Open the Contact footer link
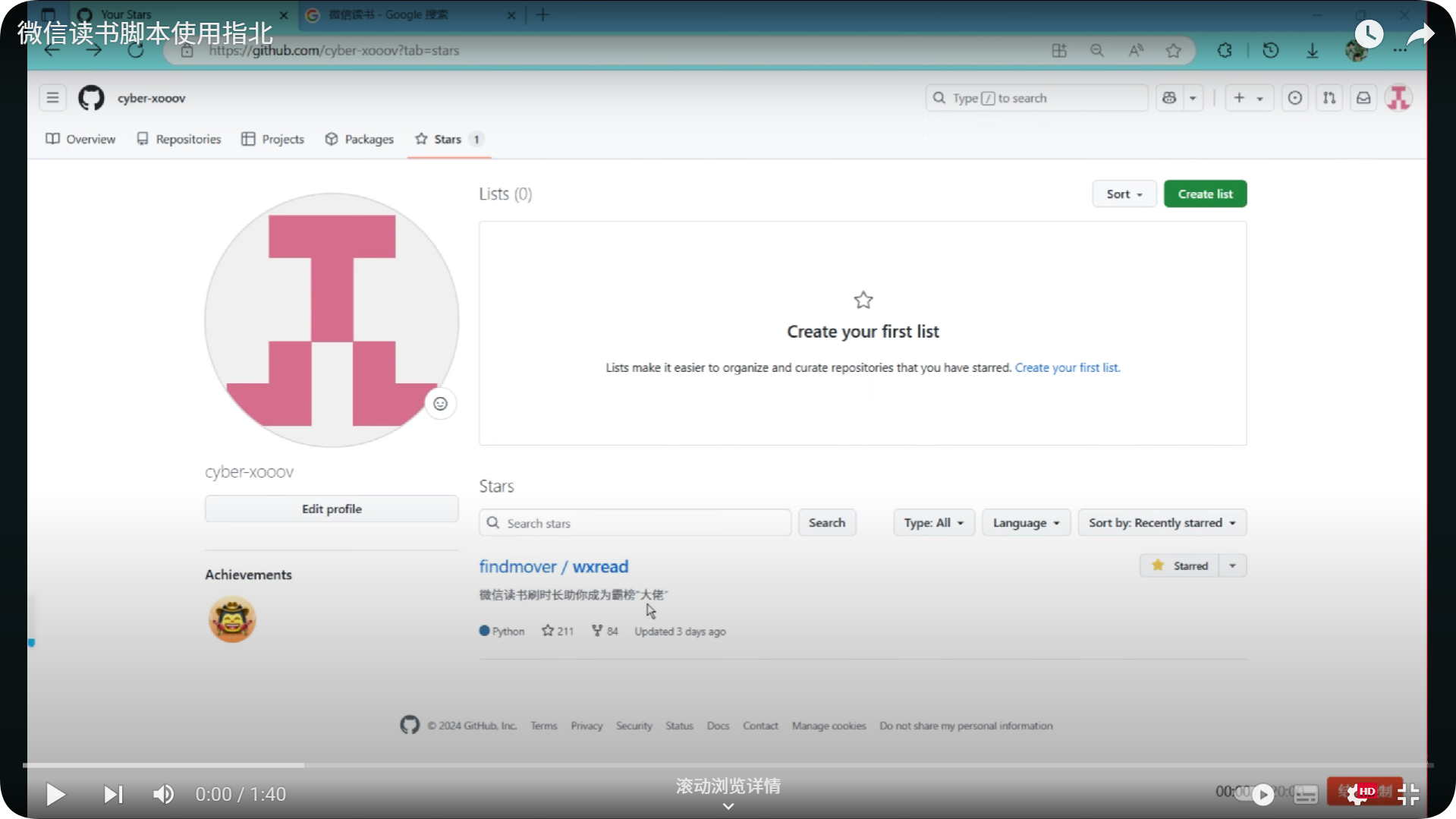1456x819 pixels. 760,726
